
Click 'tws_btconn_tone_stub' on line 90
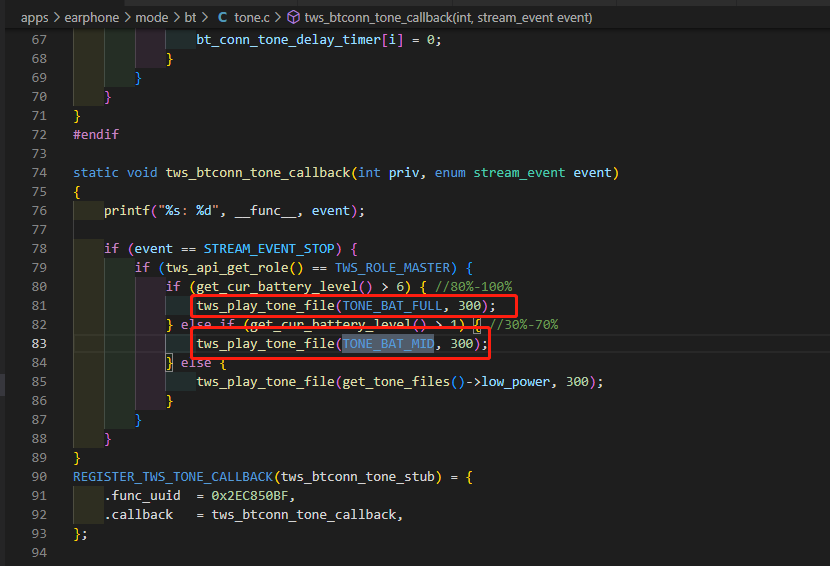click(x=358, y=477)
